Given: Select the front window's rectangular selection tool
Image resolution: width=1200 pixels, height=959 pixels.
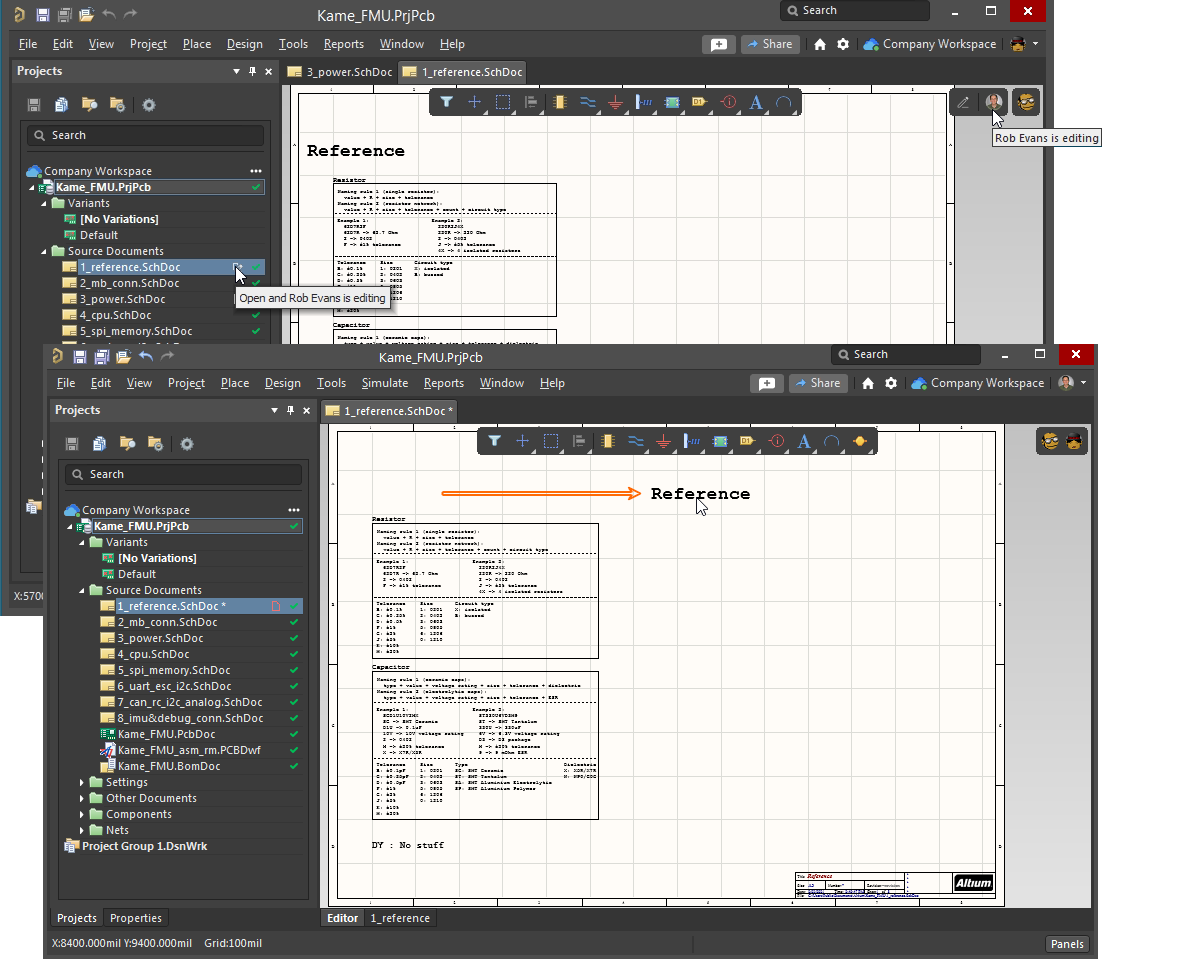Looking at the screenshot, I should [x=550, y=441].
